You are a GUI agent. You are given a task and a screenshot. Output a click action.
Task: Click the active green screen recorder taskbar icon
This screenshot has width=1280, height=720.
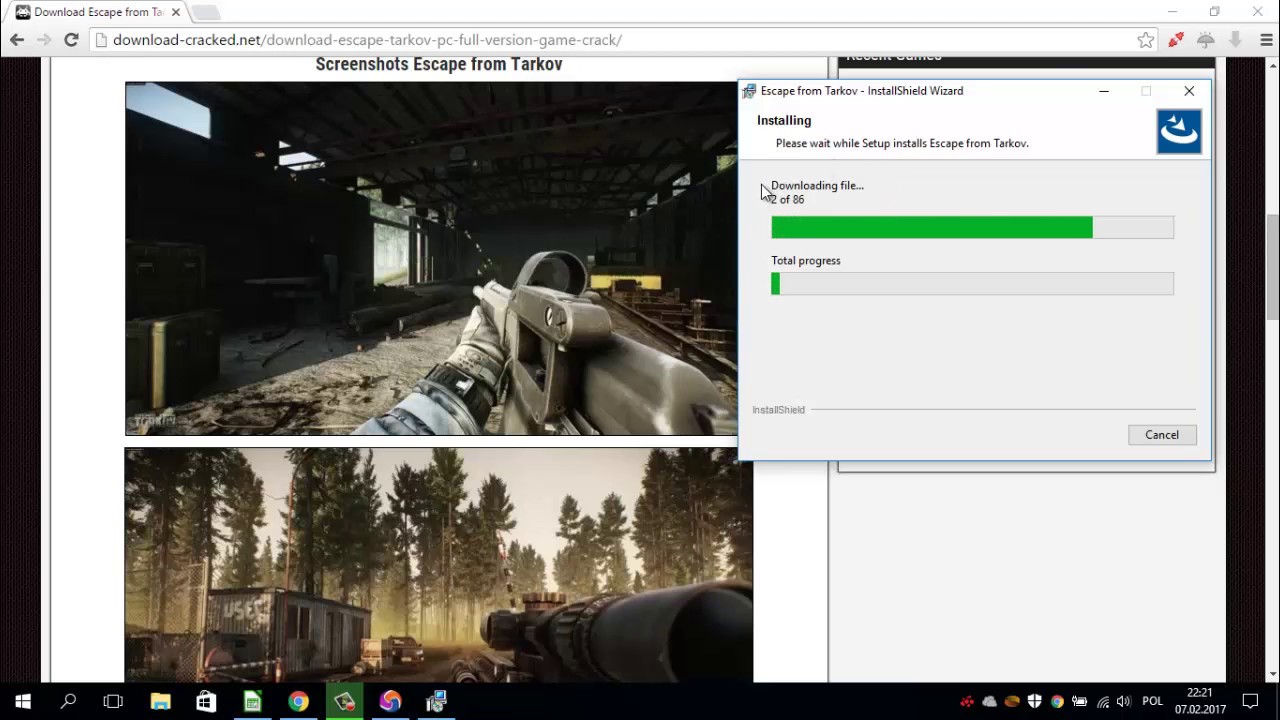click(344, 701)
